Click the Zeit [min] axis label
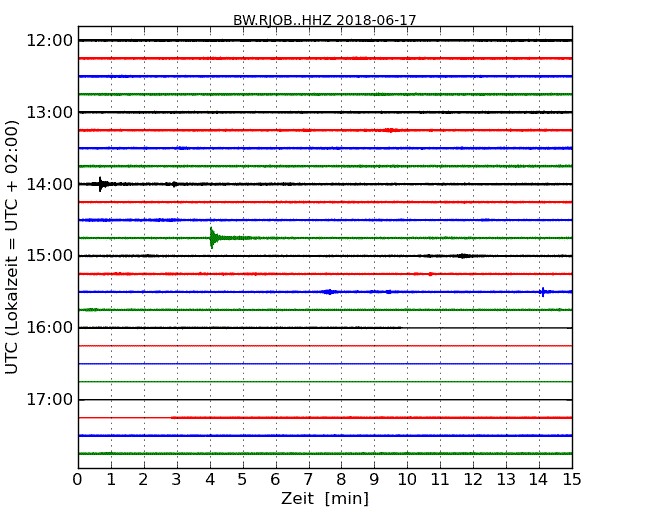 tap(325, 498)
